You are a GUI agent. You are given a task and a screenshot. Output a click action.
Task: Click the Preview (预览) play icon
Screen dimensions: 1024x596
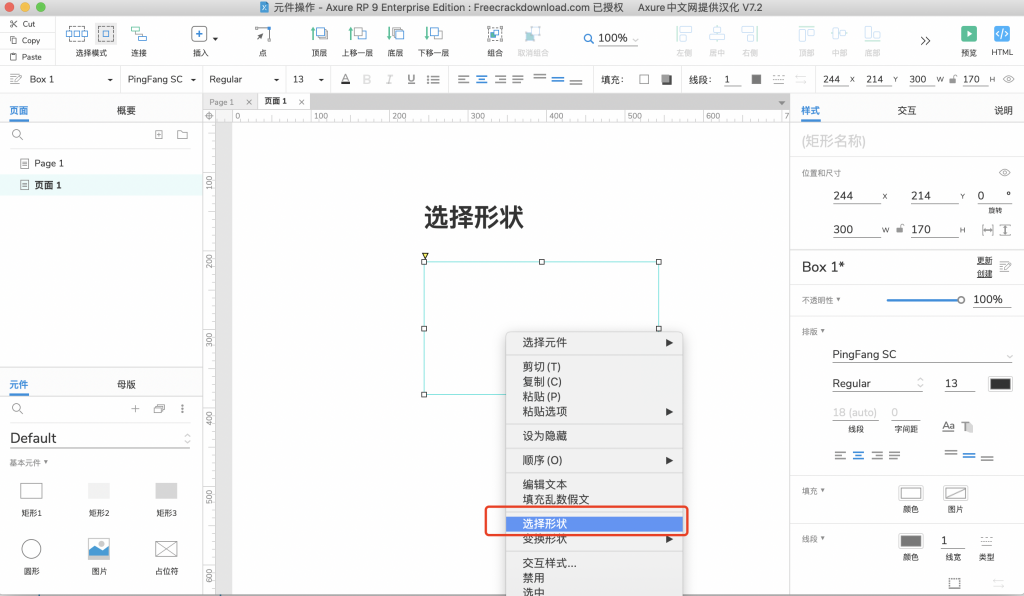click(968, 34)
